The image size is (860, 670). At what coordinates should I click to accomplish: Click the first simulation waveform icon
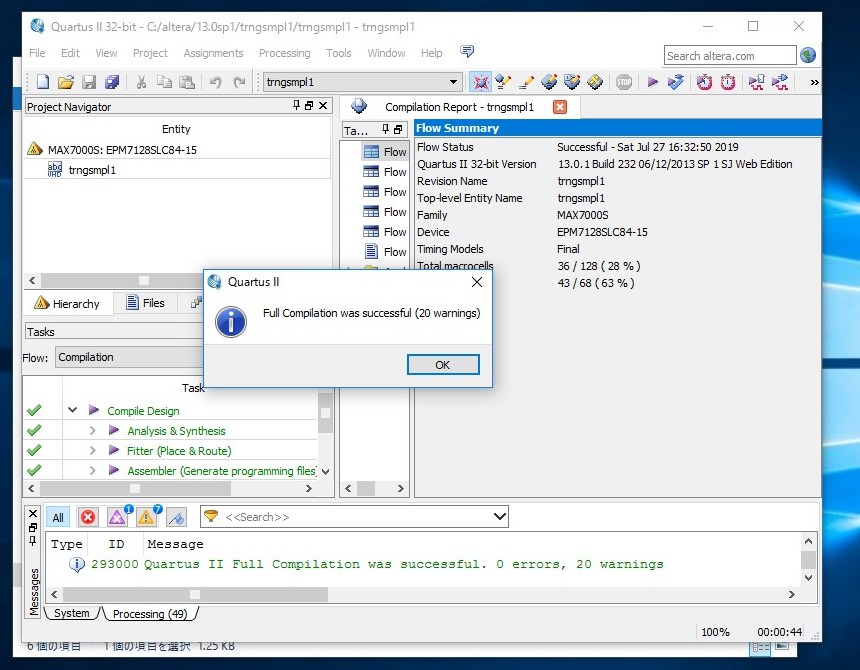tap(756, 82)
